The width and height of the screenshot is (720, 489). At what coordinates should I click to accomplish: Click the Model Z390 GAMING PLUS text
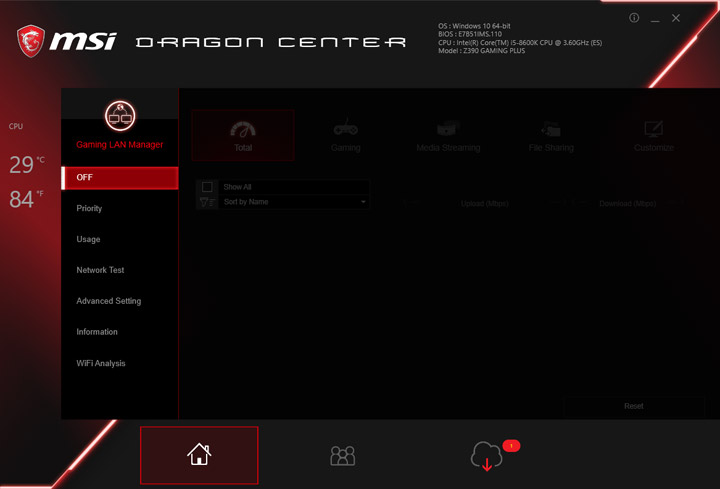[x=481, y=51]
